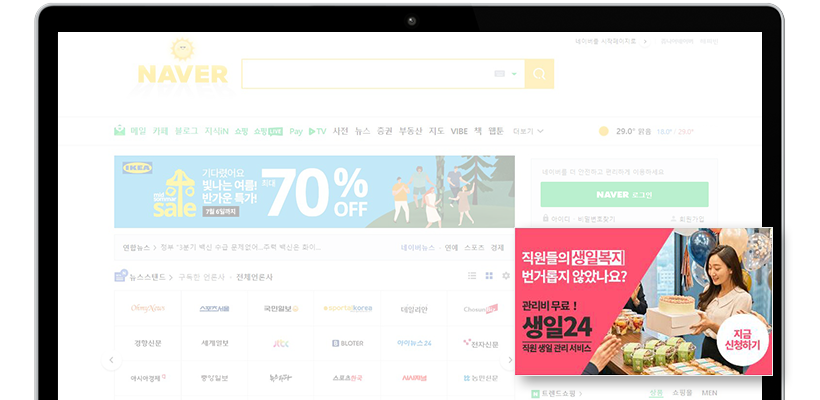
Task: Open 전자신문 publisher tile
Action: 481,344
